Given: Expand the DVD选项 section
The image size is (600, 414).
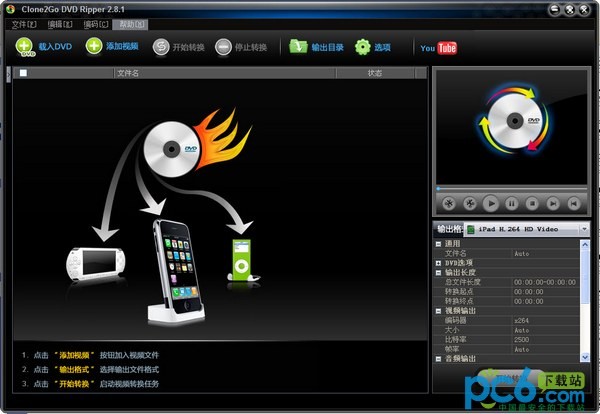Looking at the screenshot, I should (439, 263).
